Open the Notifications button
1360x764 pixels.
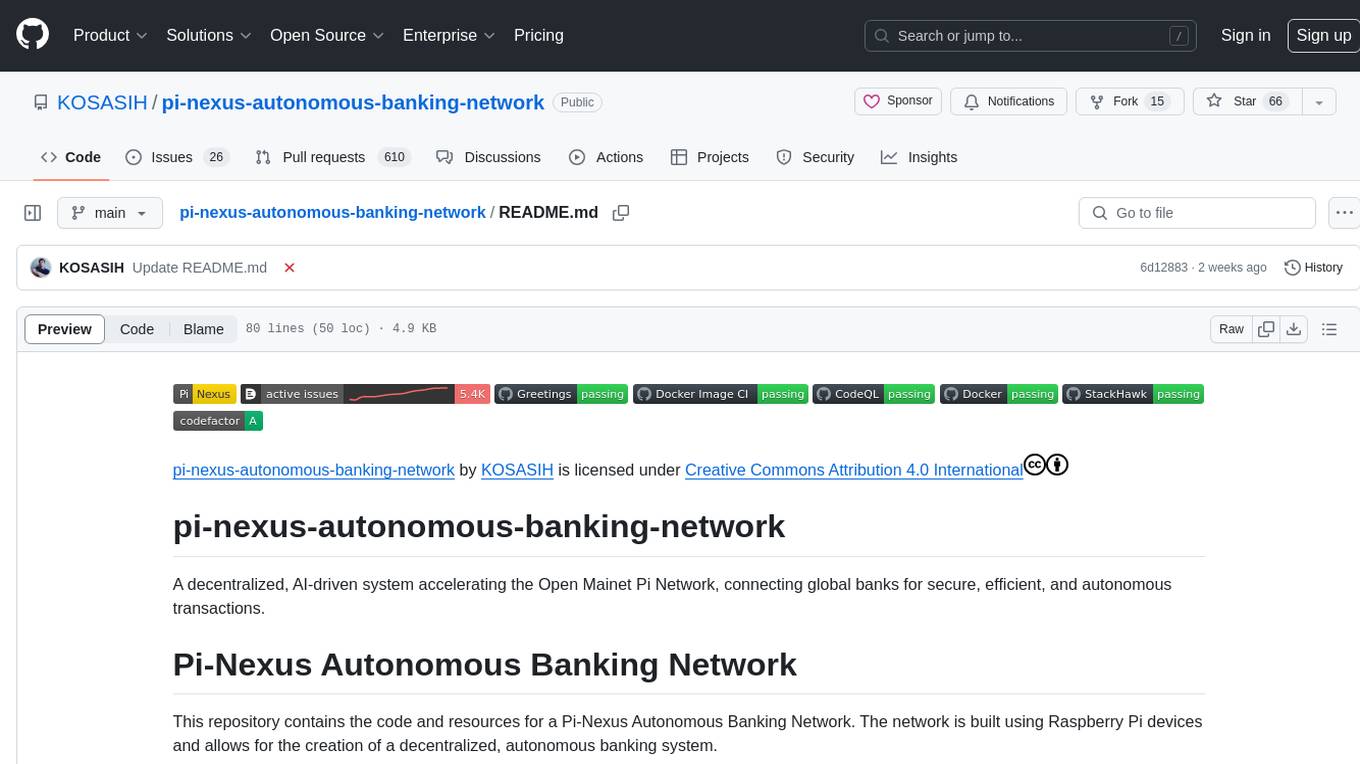coord(1008,101)
